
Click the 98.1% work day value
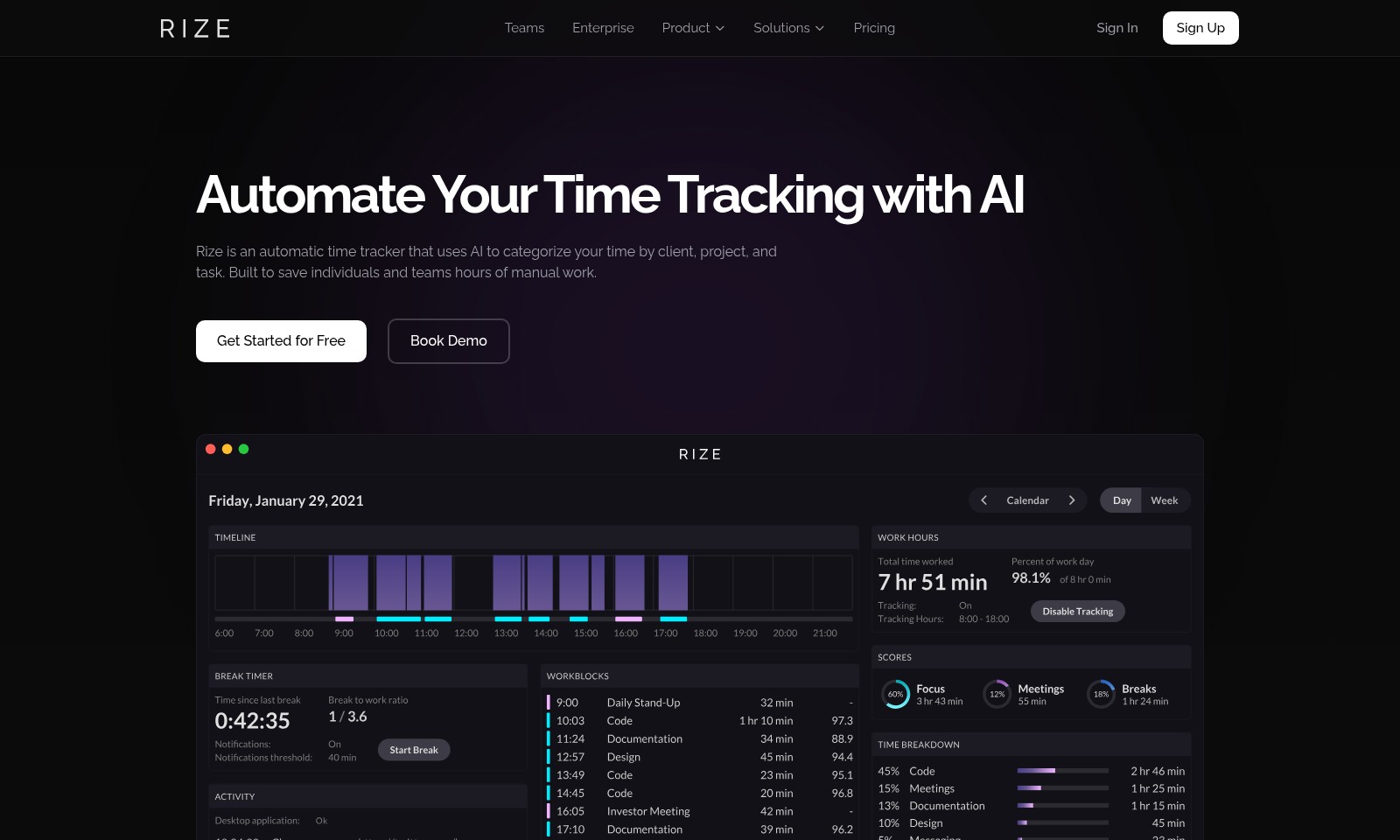(1031, 578)
